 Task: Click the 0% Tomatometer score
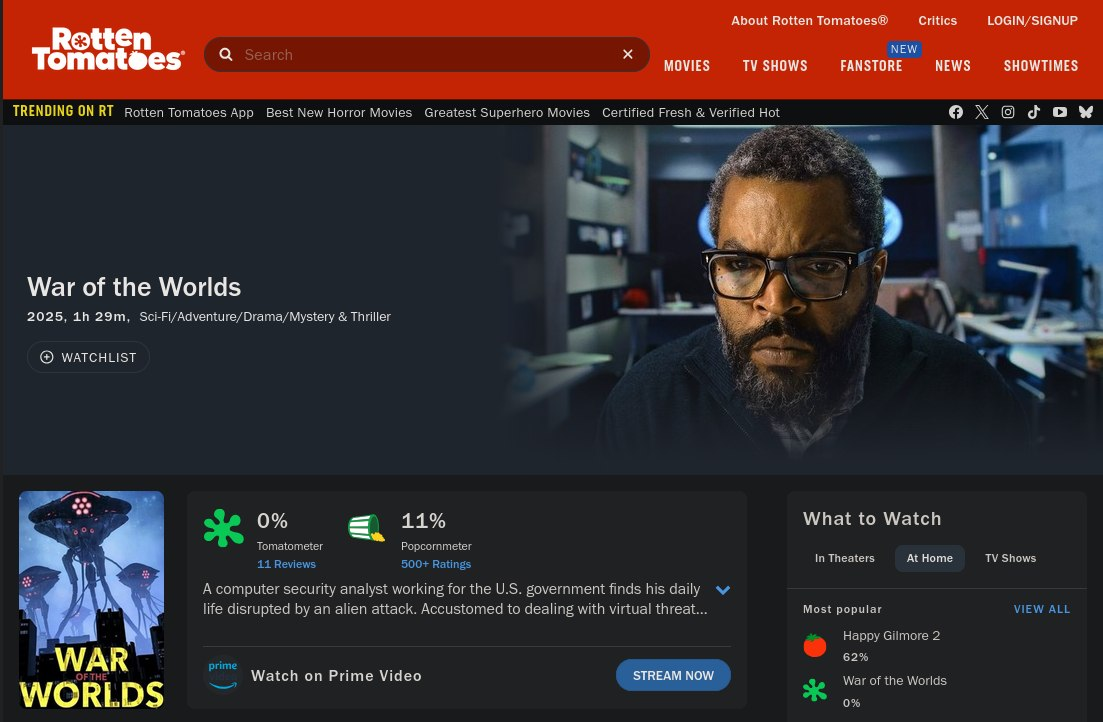[x=272, y=521]
